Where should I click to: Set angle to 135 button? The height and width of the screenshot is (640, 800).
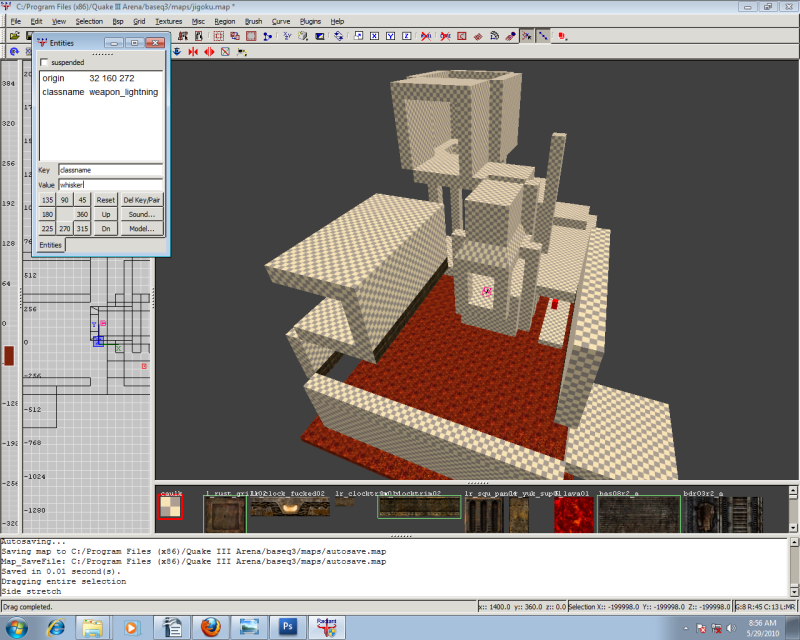[47, 200]
